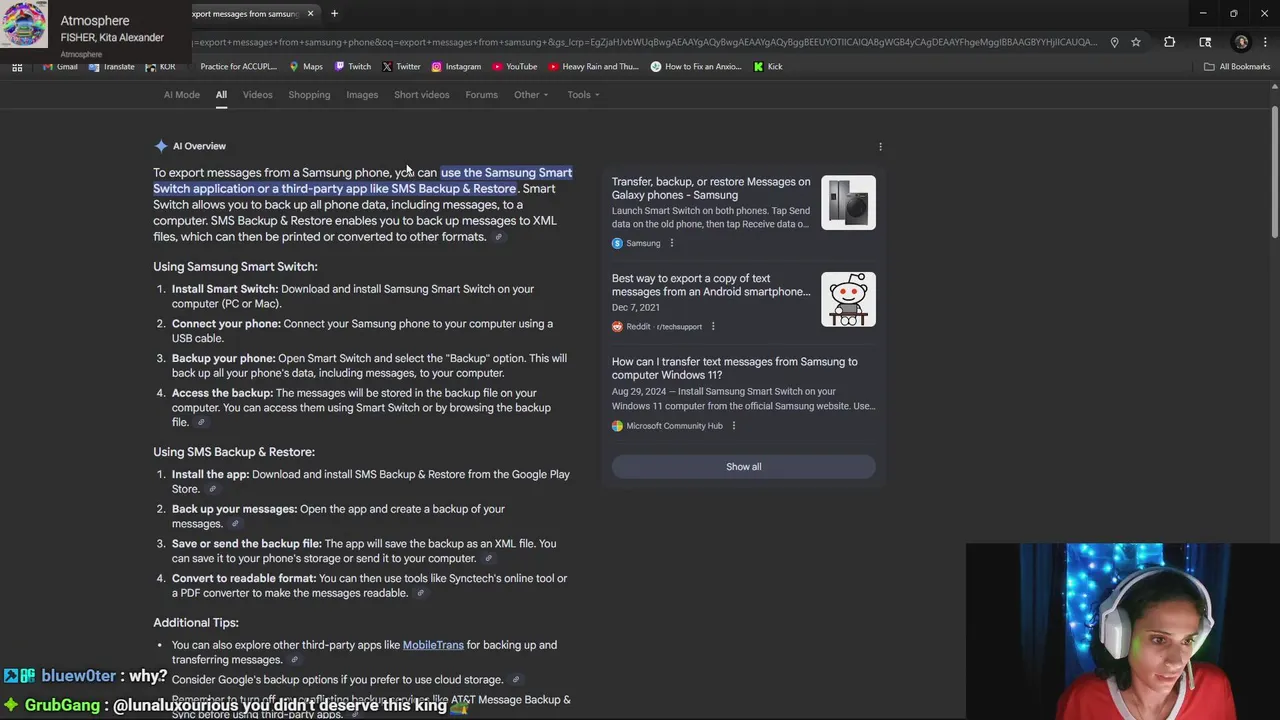
Task: Click the Samsung result phone thumbnail
Action: coord(848,203)
